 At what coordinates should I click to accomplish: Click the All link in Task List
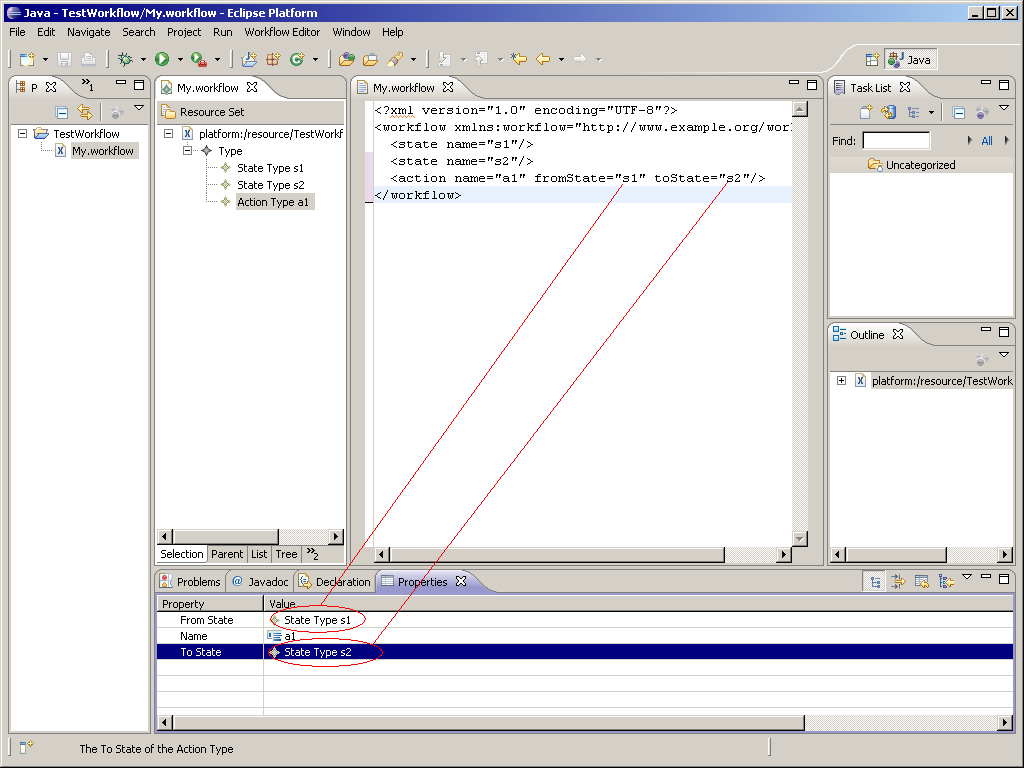pos(987,141)
